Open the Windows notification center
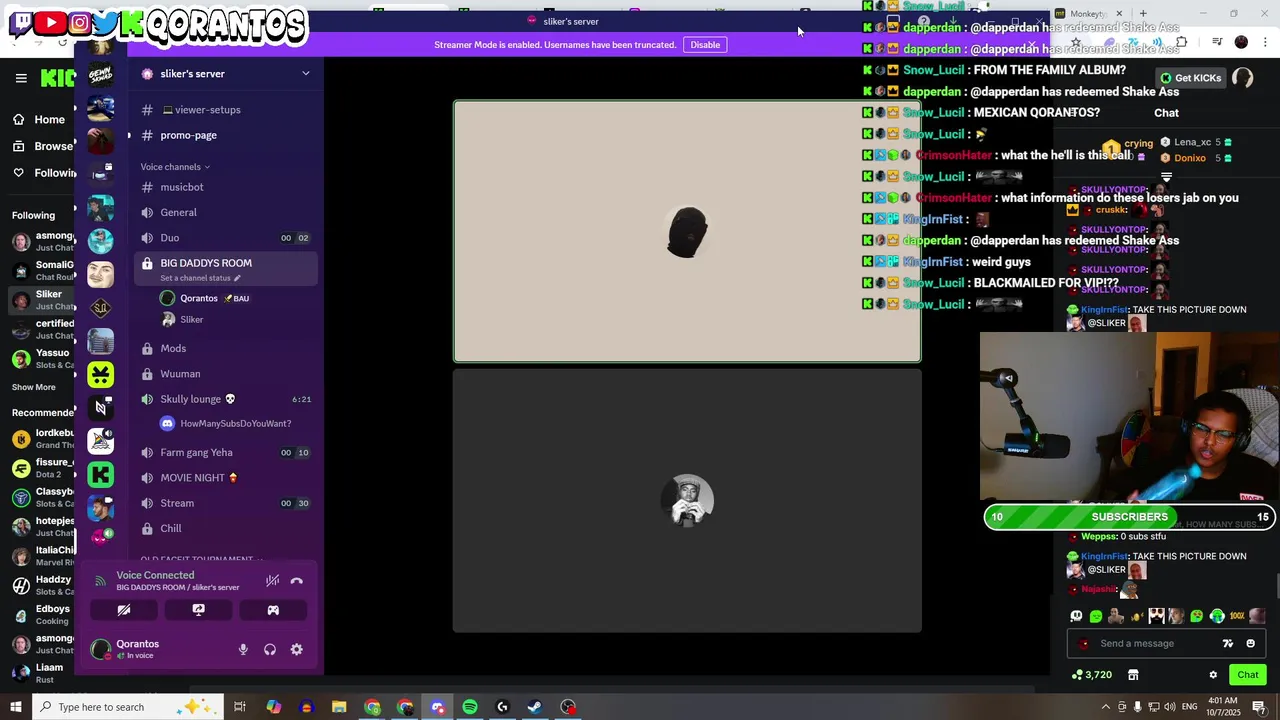Image resolution: width=1280 pixels, height=720 pixels. coord(1259,707)
